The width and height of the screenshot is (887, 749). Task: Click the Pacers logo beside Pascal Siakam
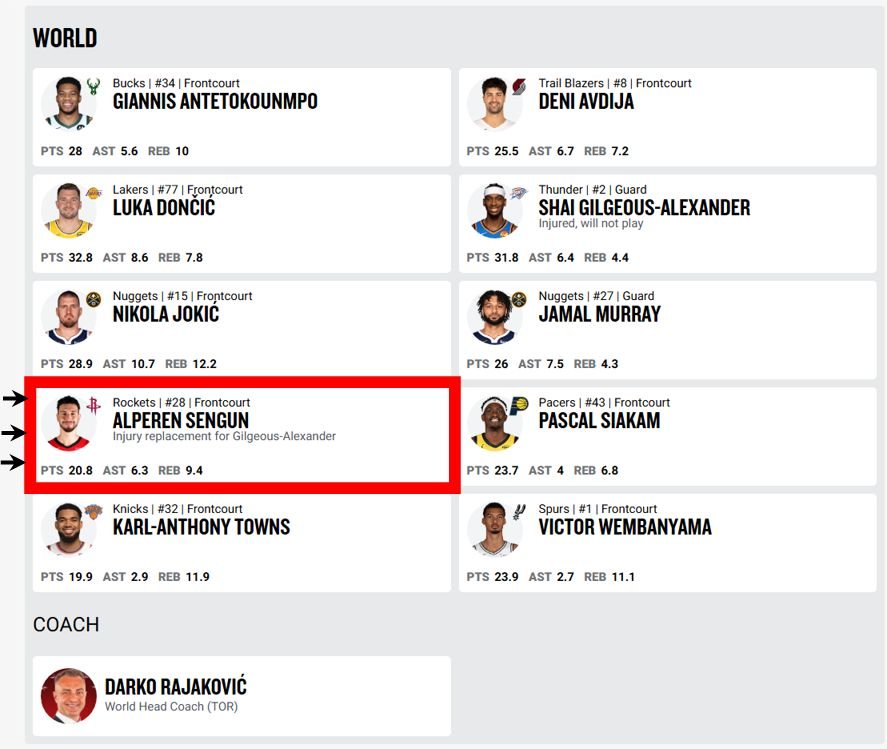pos(519,406)
